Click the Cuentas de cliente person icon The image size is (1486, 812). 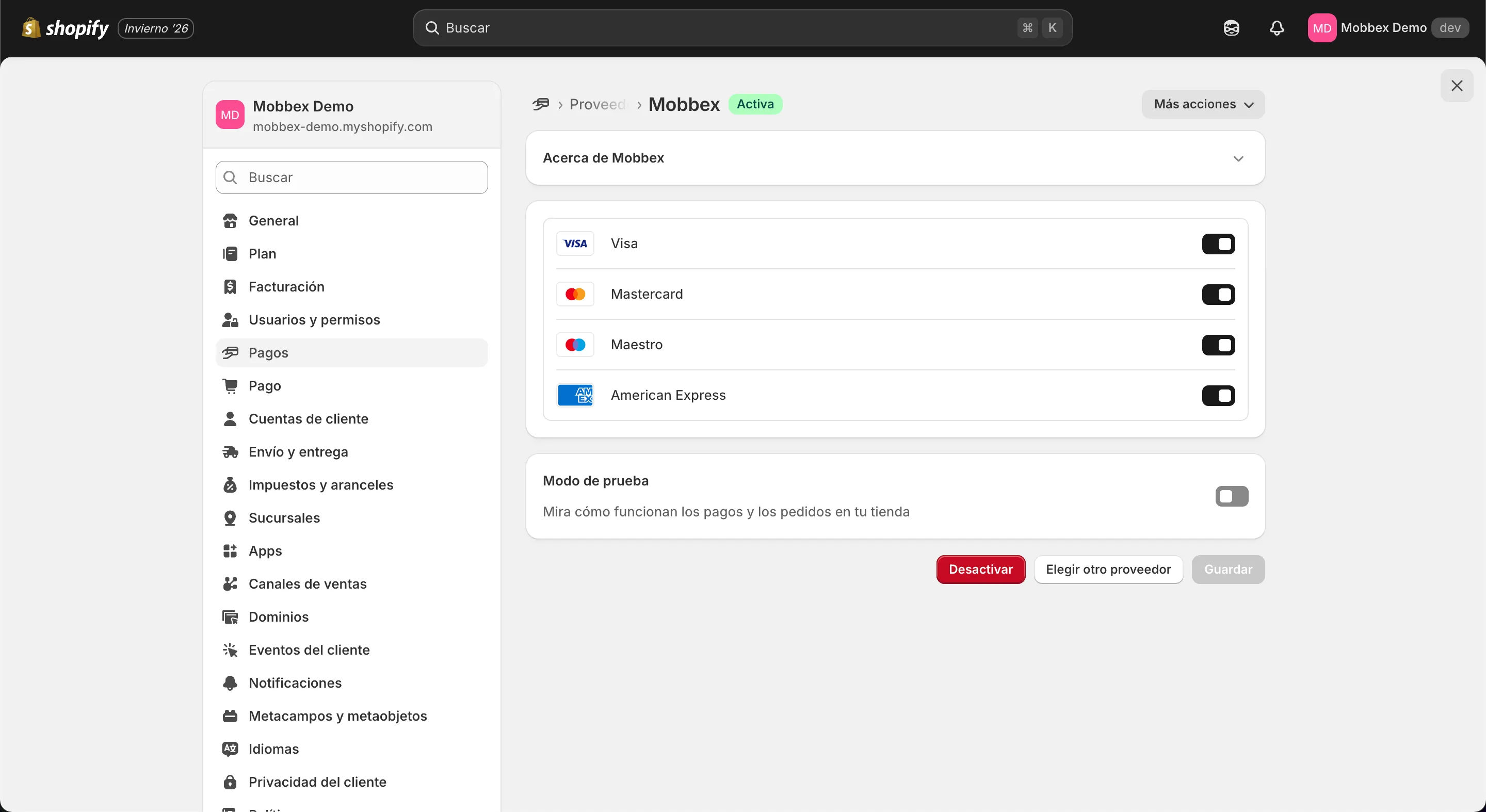click(x=230, y=419)
